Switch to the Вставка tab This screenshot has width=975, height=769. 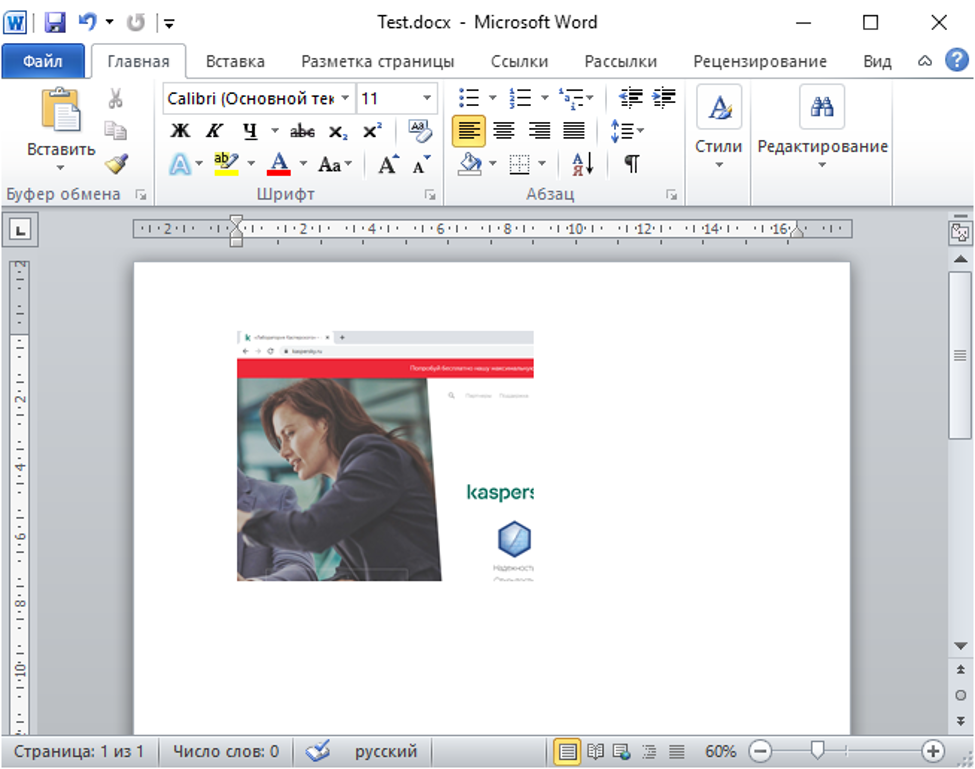[x=235, y=61]
